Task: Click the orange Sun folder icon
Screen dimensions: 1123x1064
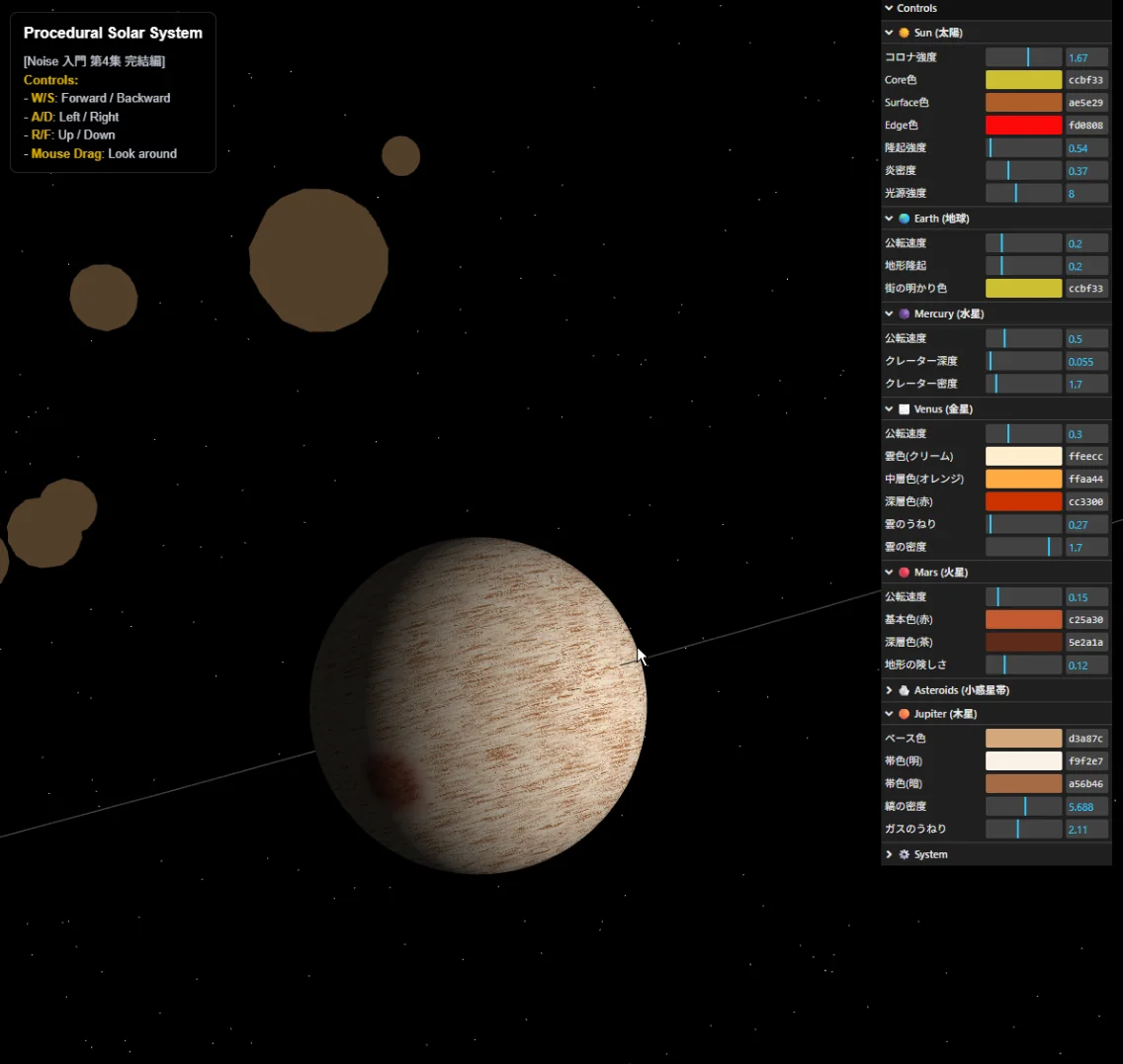Action: coord(904,33)
